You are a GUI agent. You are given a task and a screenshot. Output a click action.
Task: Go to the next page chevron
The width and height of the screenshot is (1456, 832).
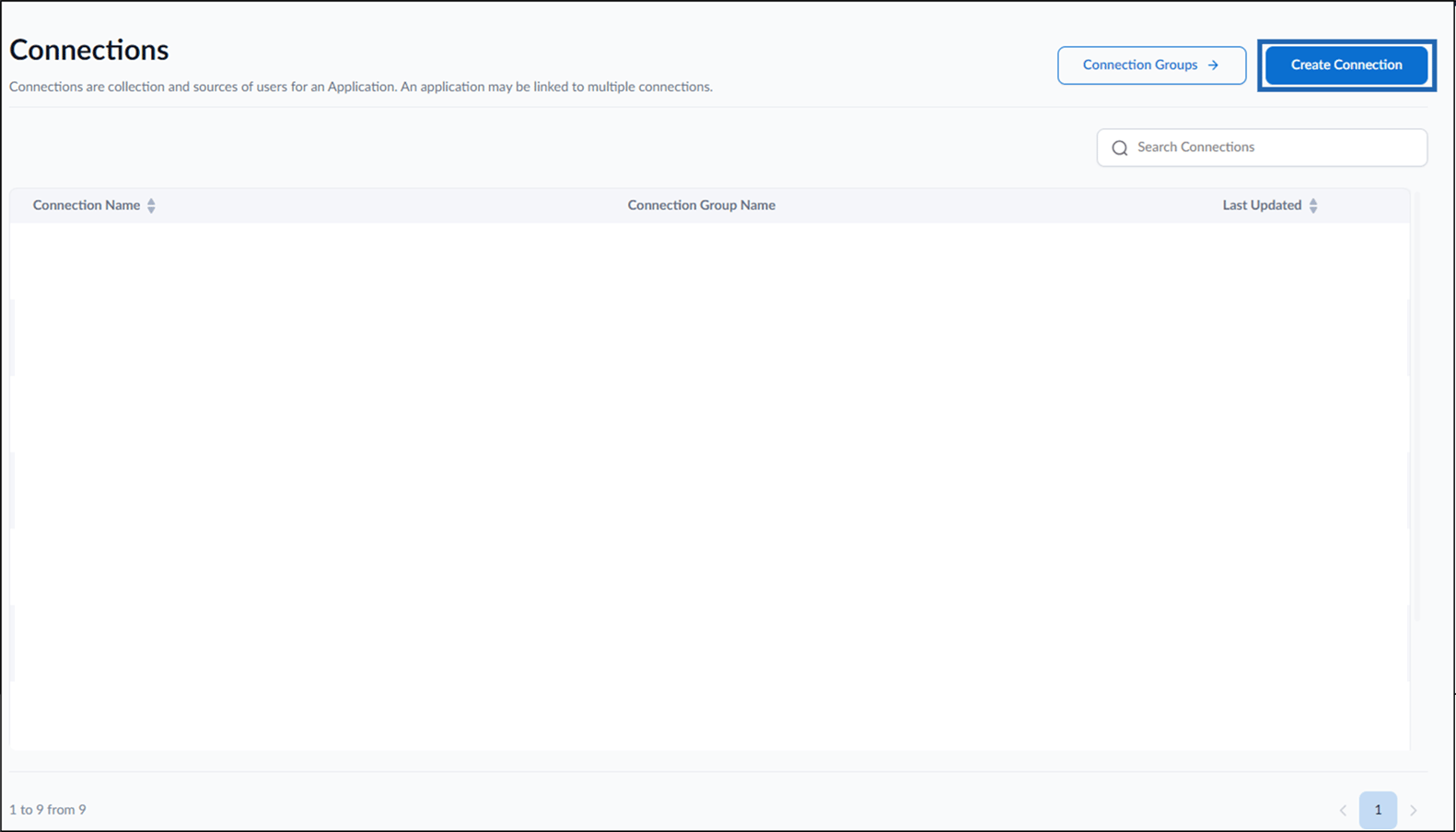[x=1414, y=811]
